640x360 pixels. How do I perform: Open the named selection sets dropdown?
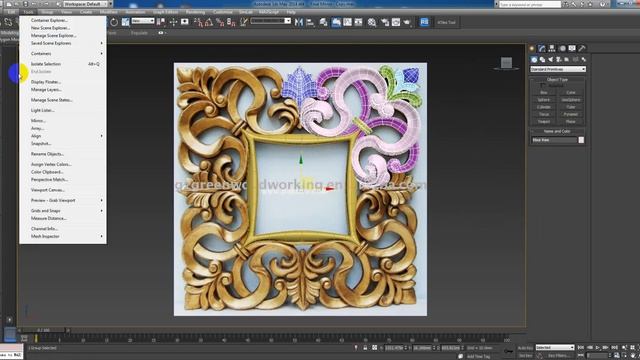[x=271, y=21]
